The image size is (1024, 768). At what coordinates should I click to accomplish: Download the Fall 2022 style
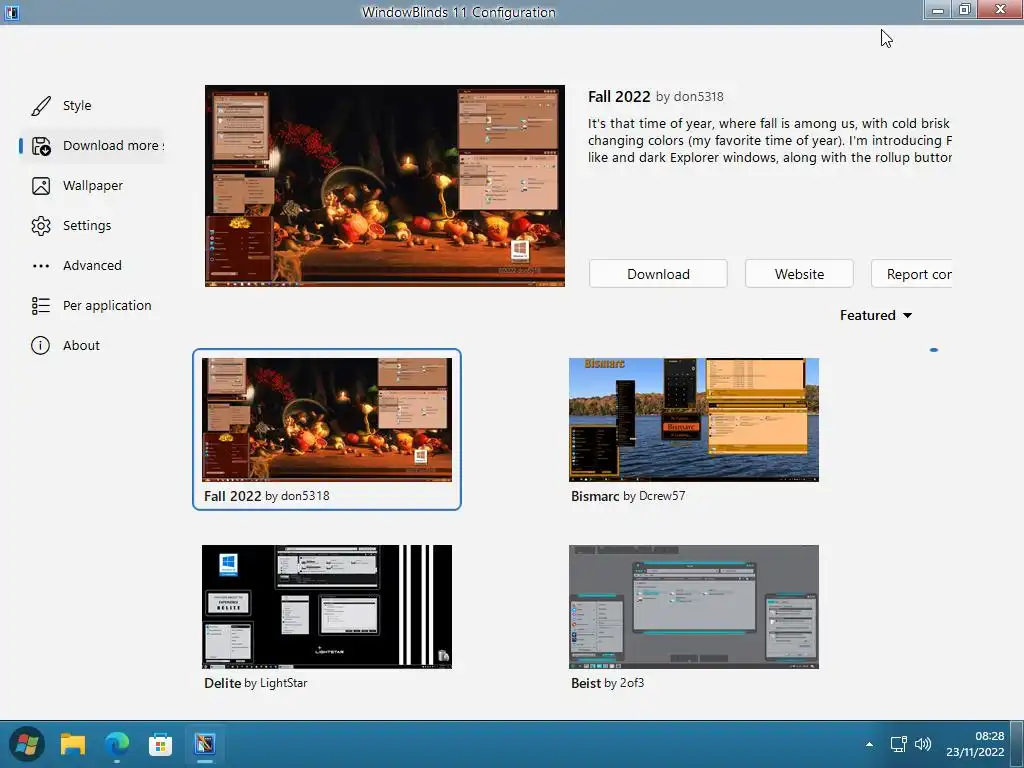click(x=658, y=274)
